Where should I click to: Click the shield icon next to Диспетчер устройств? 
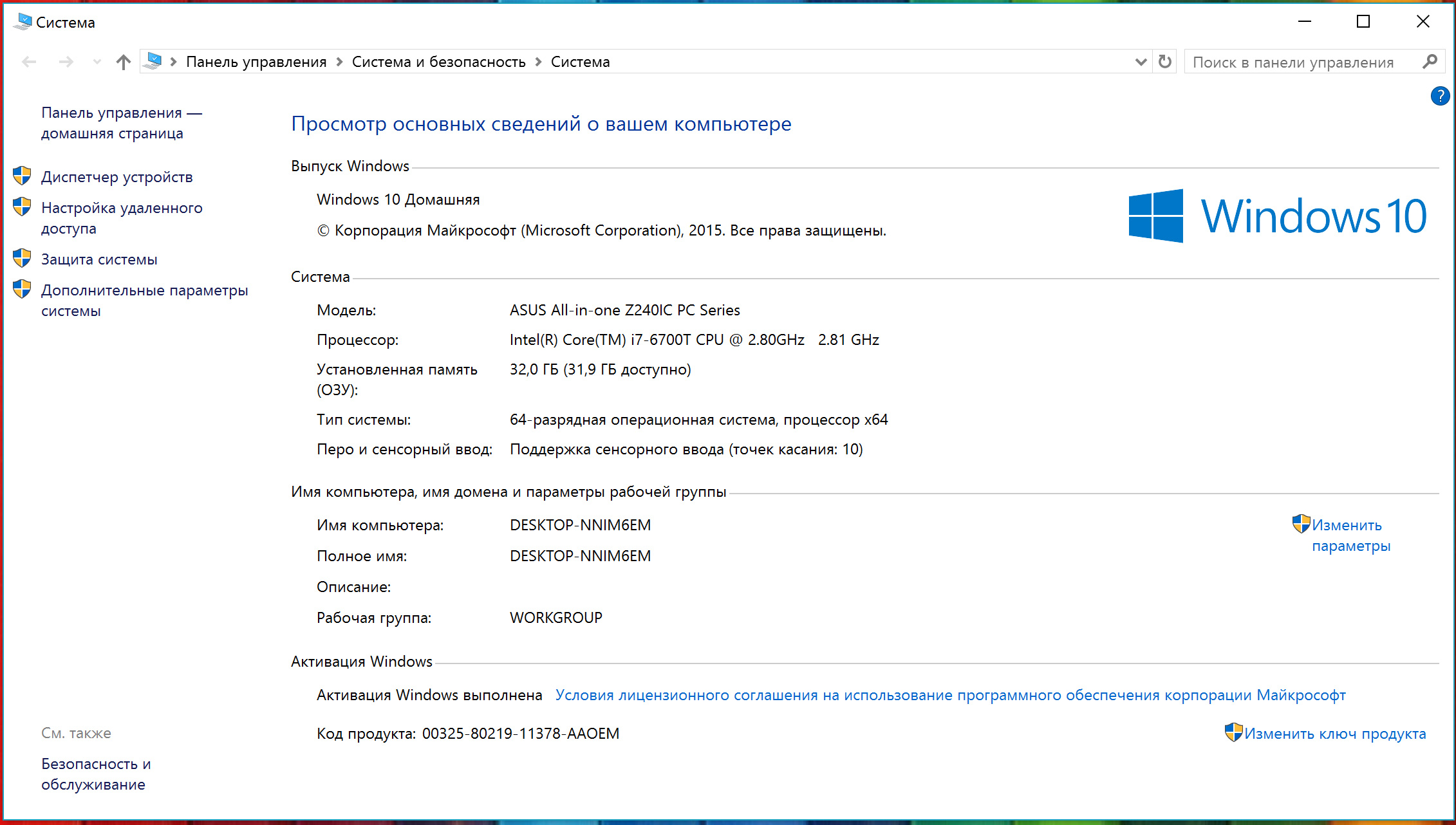[x=22, y=176]
